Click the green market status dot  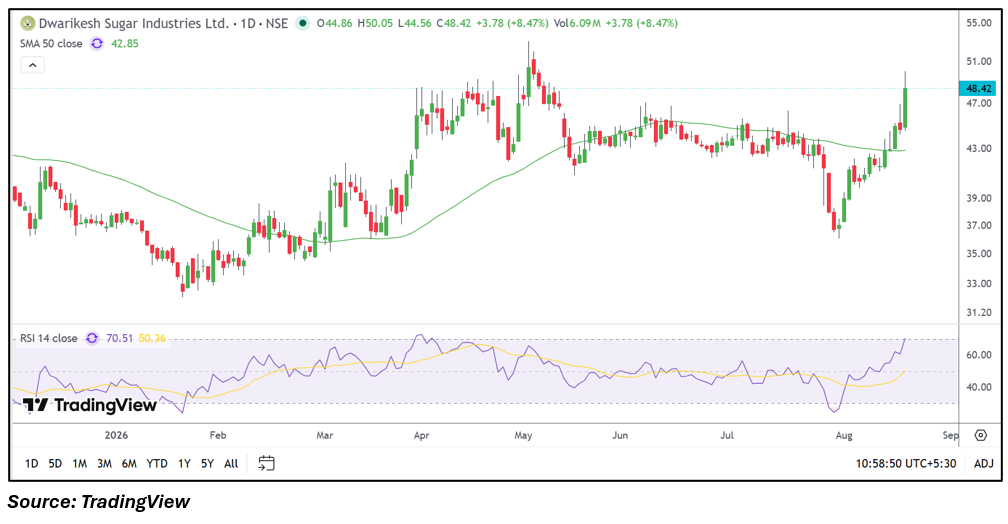(x=302, y=23)
